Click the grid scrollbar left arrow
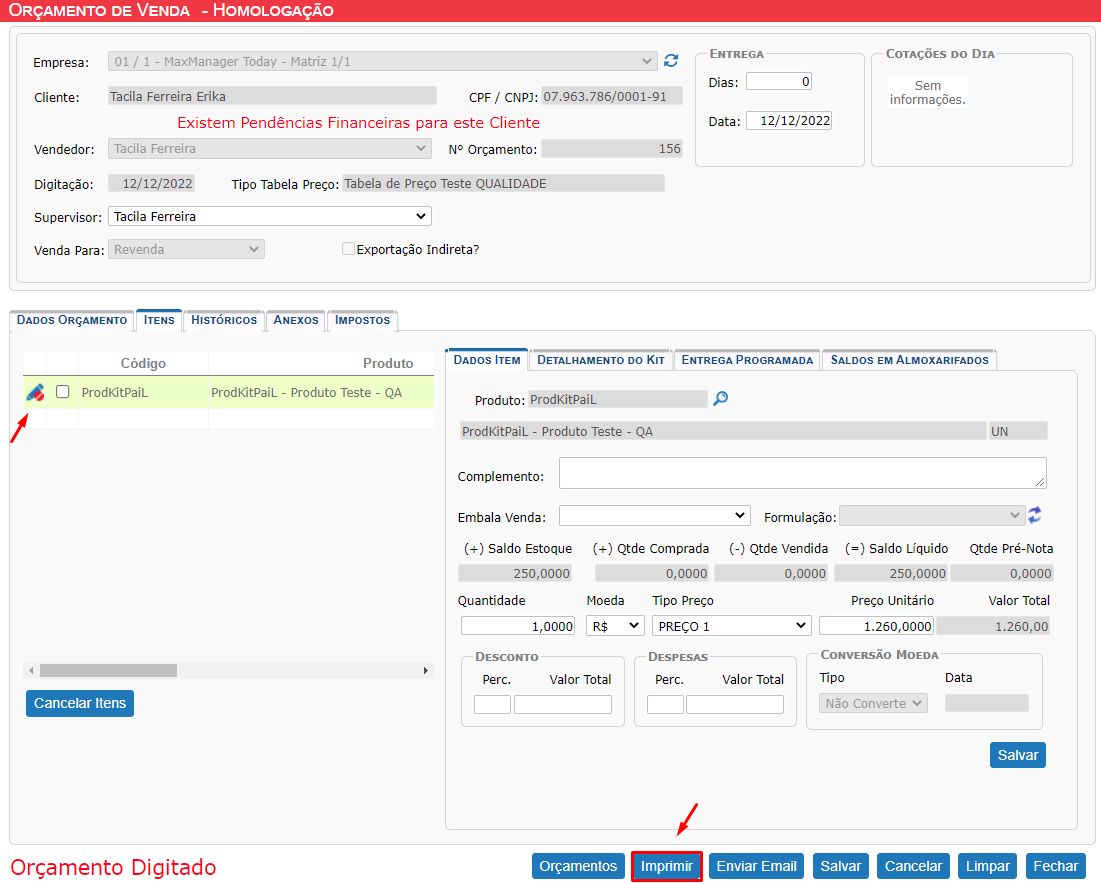The height and width of the screenshot is (884, 1101). pos(31,671)
